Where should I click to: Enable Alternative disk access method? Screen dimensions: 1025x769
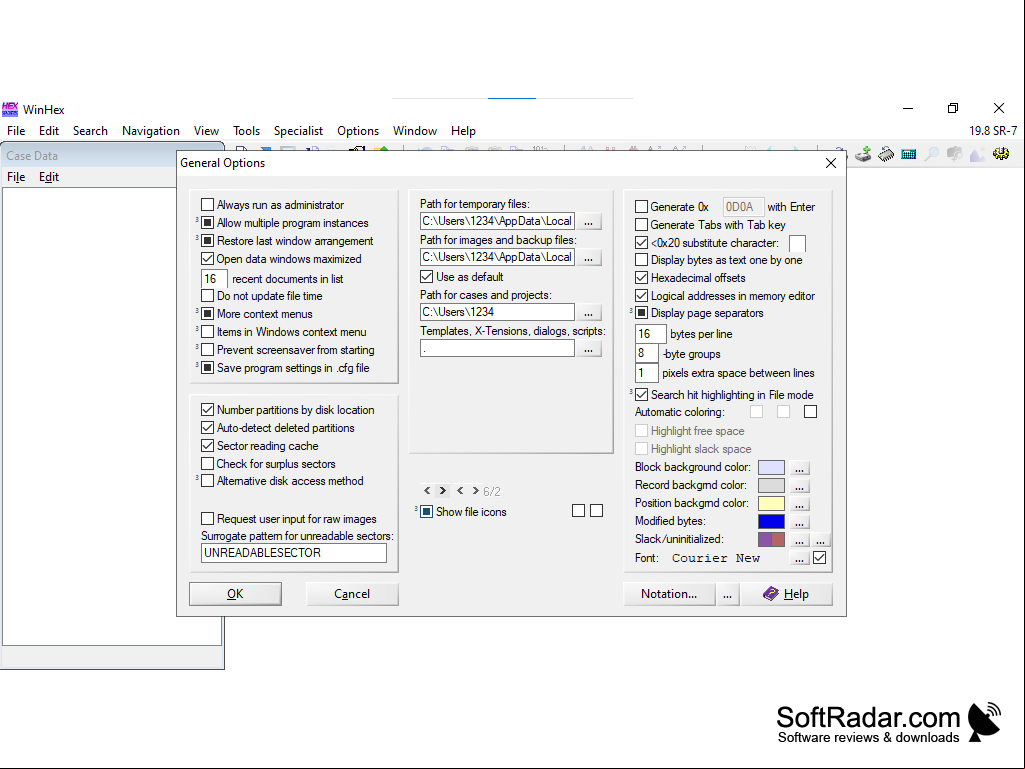click(207, 481)
